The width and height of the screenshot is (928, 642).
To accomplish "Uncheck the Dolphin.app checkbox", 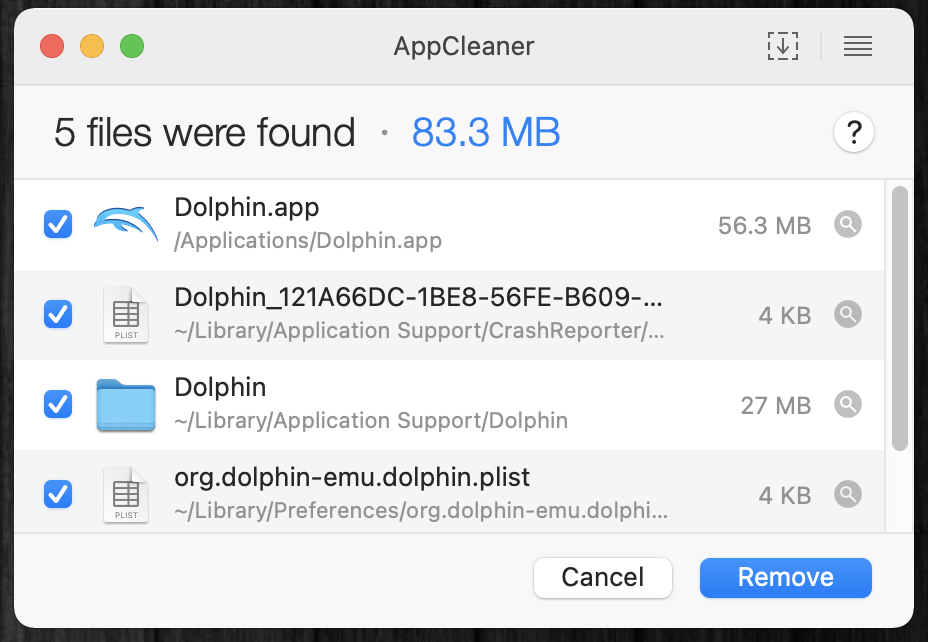I will tap(58, 224).
